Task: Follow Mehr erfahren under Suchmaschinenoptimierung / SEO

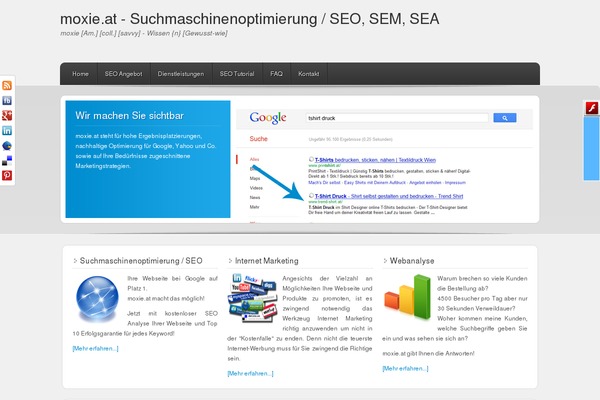Action: [95, 348]
